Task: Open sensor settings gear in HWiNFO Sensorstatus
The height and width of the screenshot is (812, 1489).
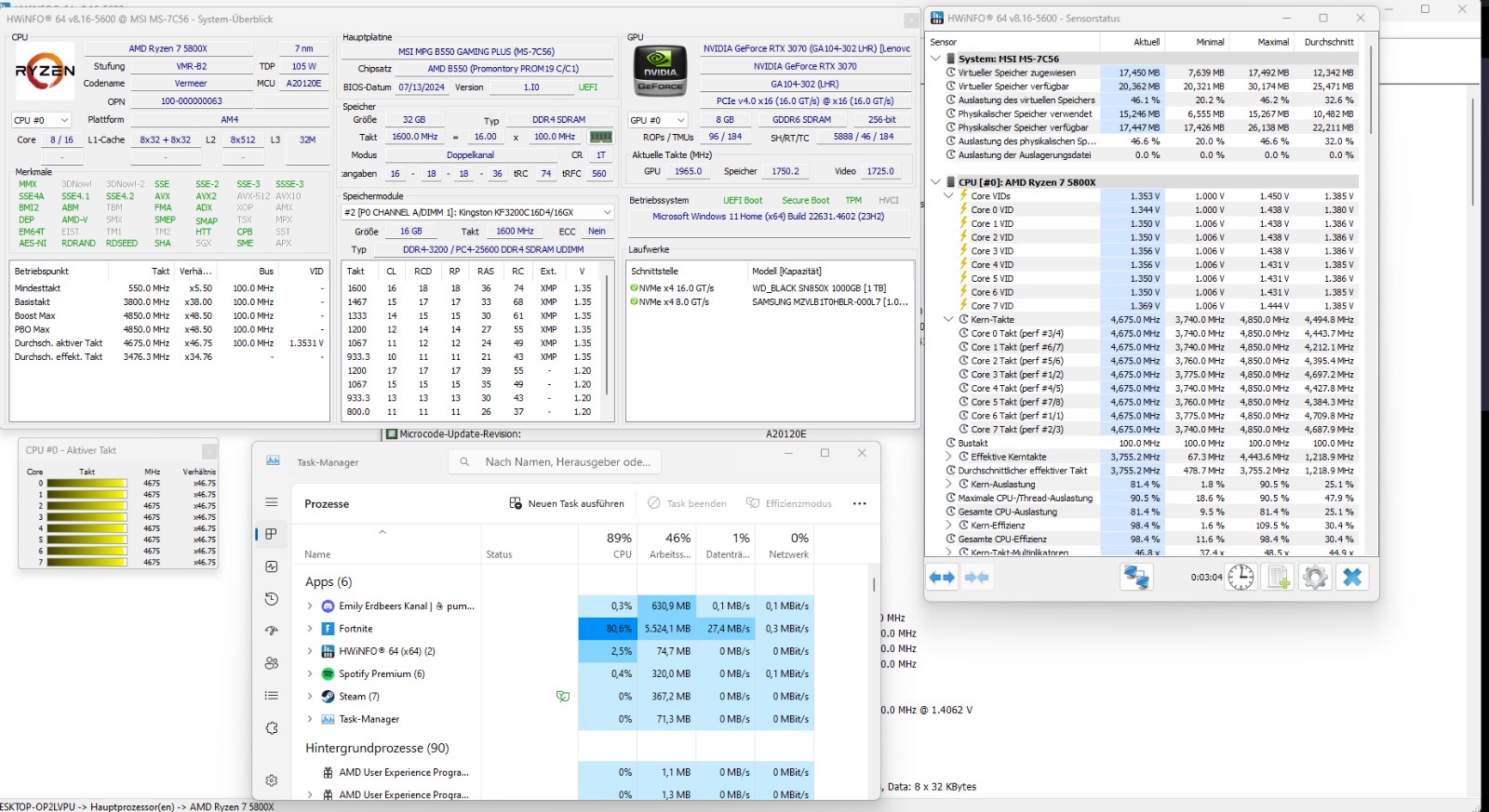Action: (1315, 578)
